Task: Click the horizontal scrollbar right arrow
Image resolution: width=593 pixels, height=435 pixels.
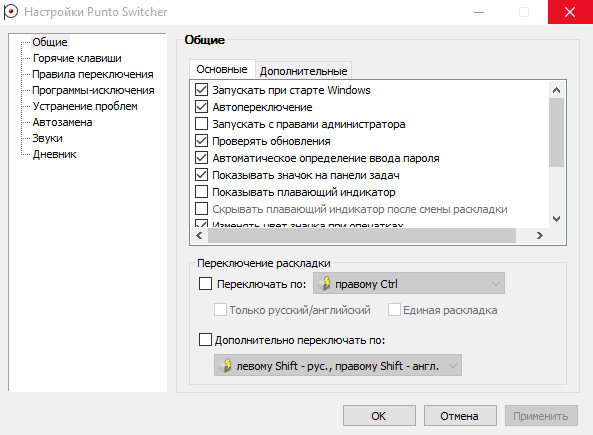Action: [540, 235]
